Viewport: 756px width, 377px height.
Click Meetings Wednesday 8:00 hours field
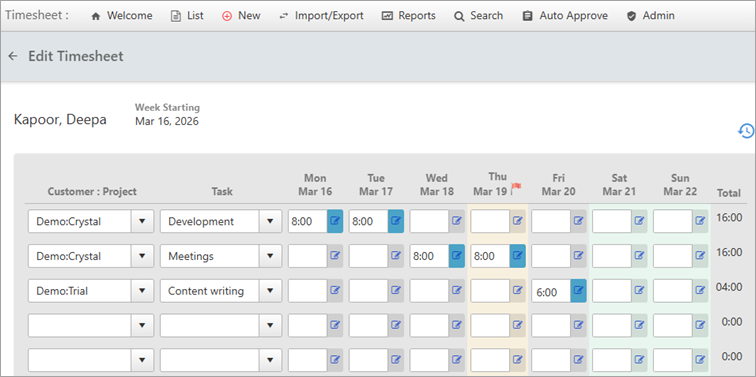(430, 256)
